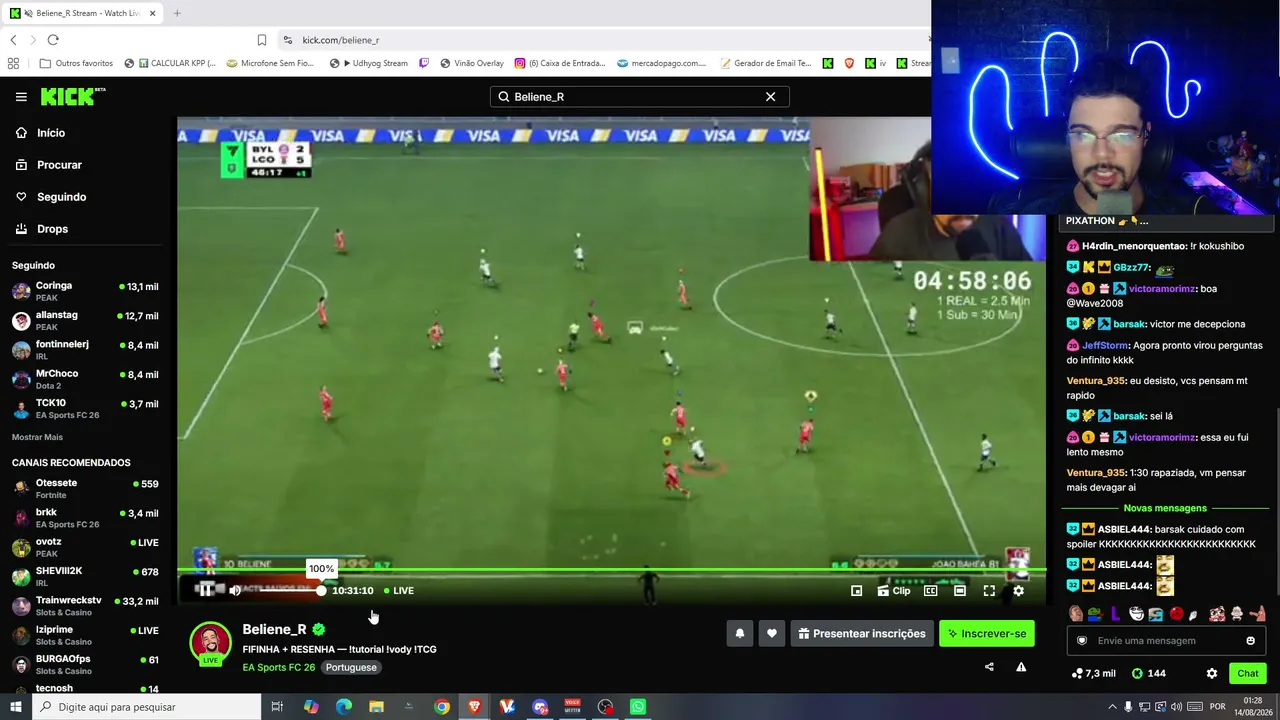Click the green Chat send button
1280x720 pixels.
click(x=1247, y=673)
